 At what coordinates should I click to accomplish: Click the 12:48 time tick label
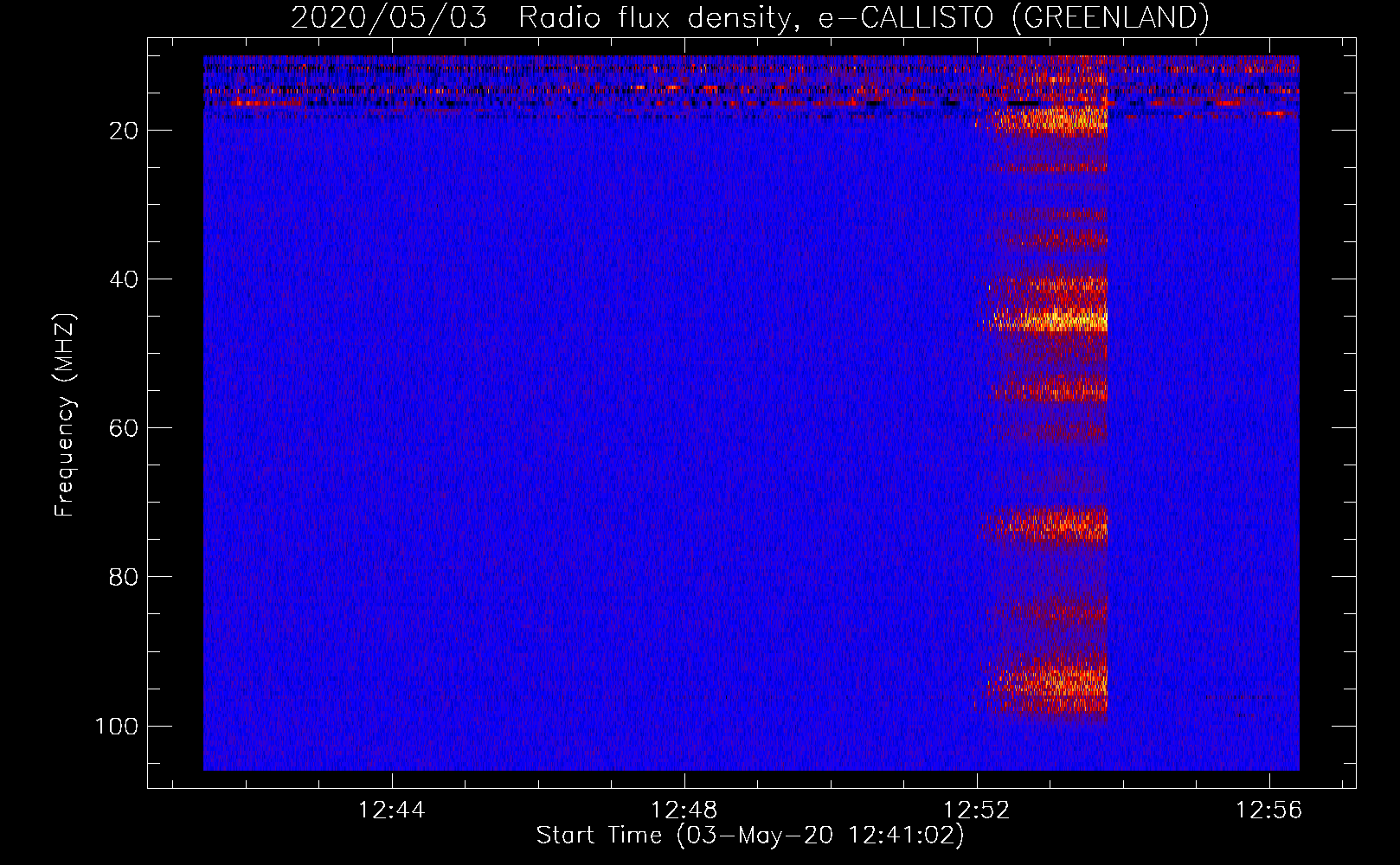684,811
